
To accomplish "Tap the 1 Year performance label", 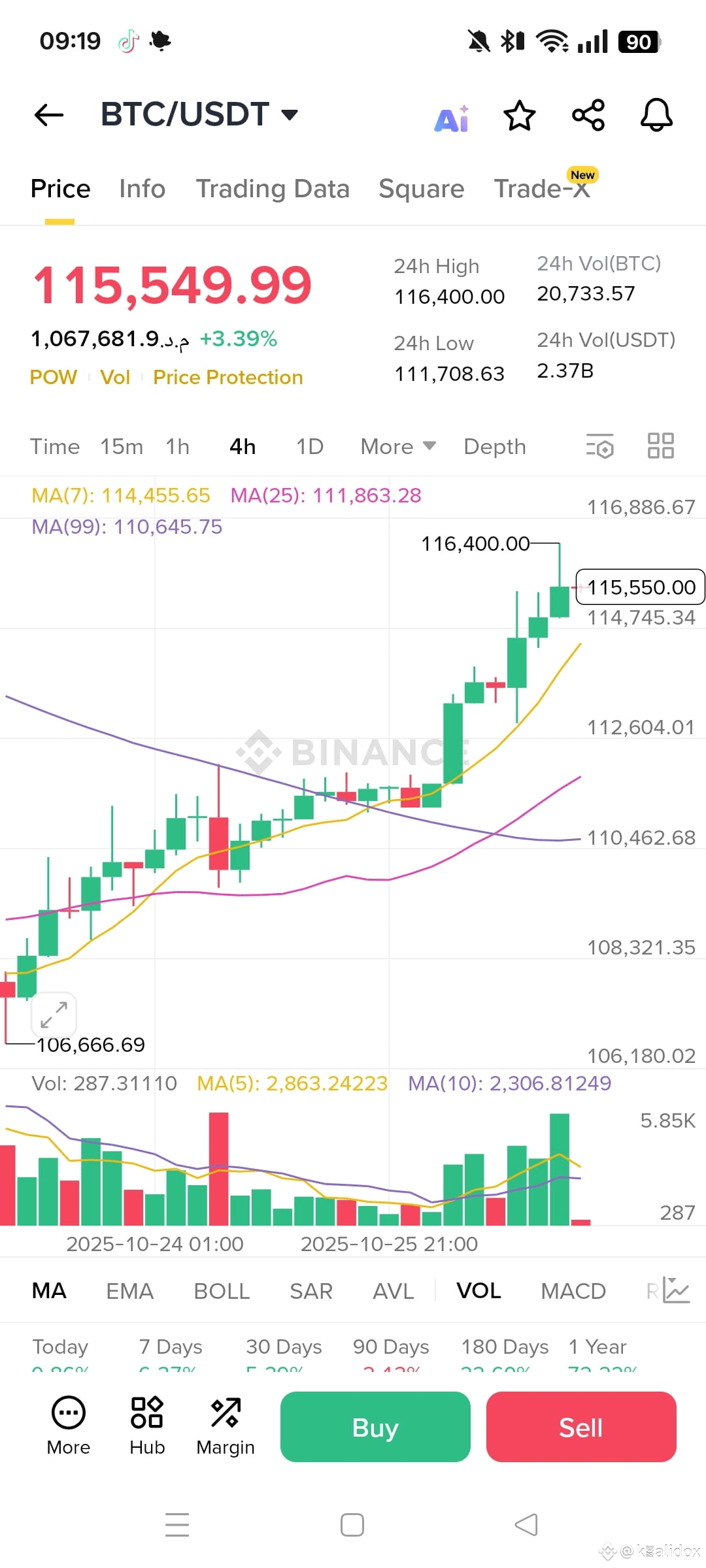I will pos(597,1347).
